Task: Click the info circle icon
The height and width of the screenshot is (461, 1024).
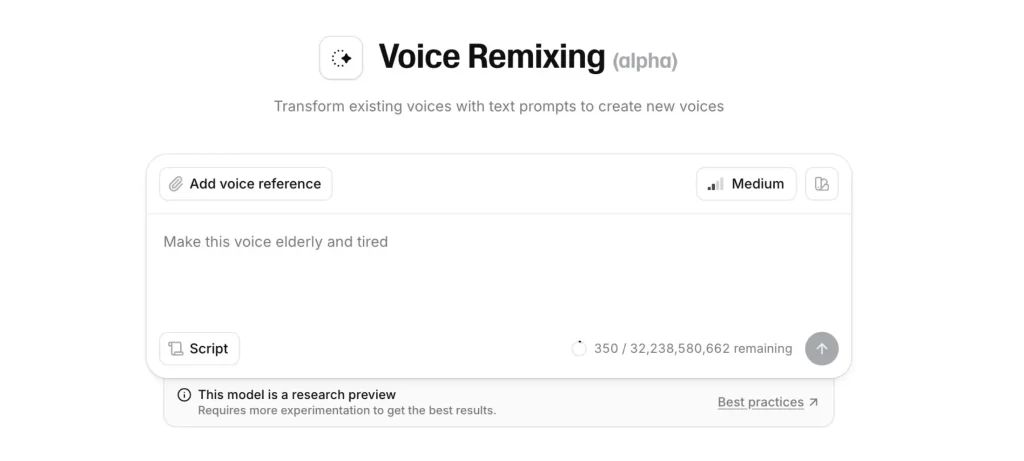Action: pos(184,395)
